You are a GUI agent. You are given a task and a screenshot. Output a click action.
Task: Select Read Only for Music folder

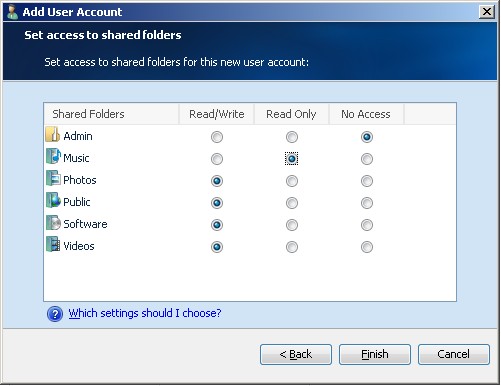pyautogui.click(x=292, y=159)
